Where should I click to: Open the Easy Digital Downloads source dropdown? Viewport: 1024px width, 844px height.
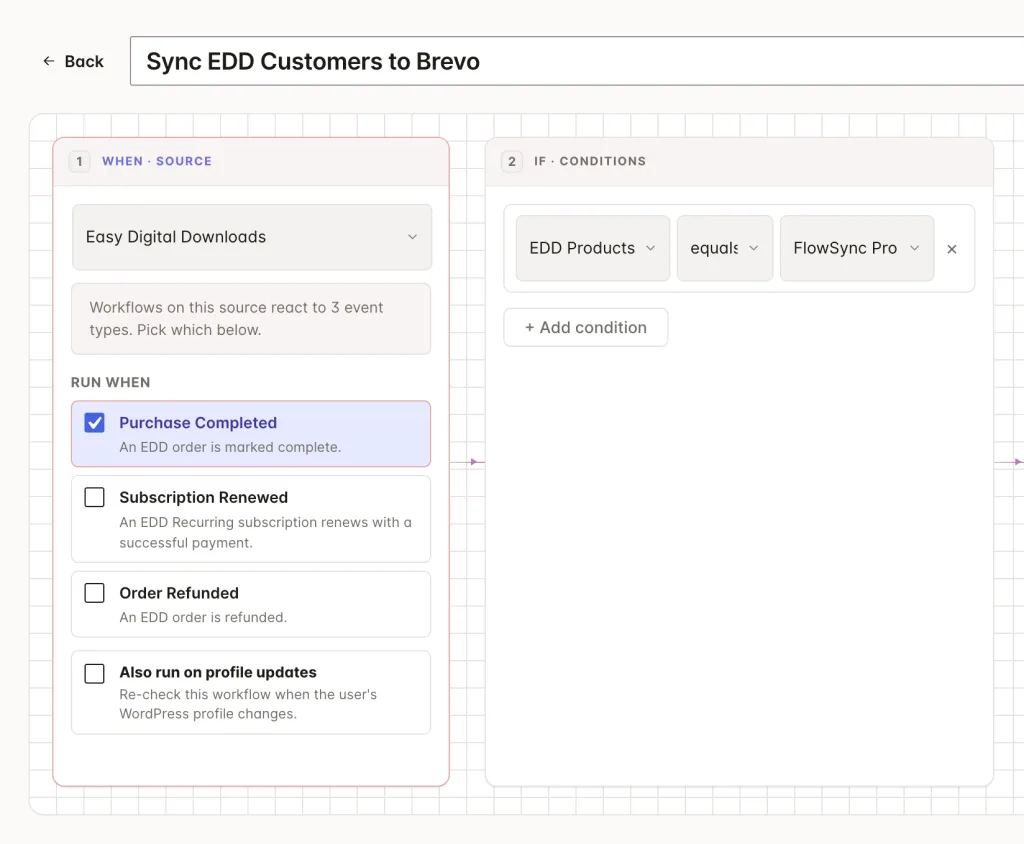coord(251,237)
